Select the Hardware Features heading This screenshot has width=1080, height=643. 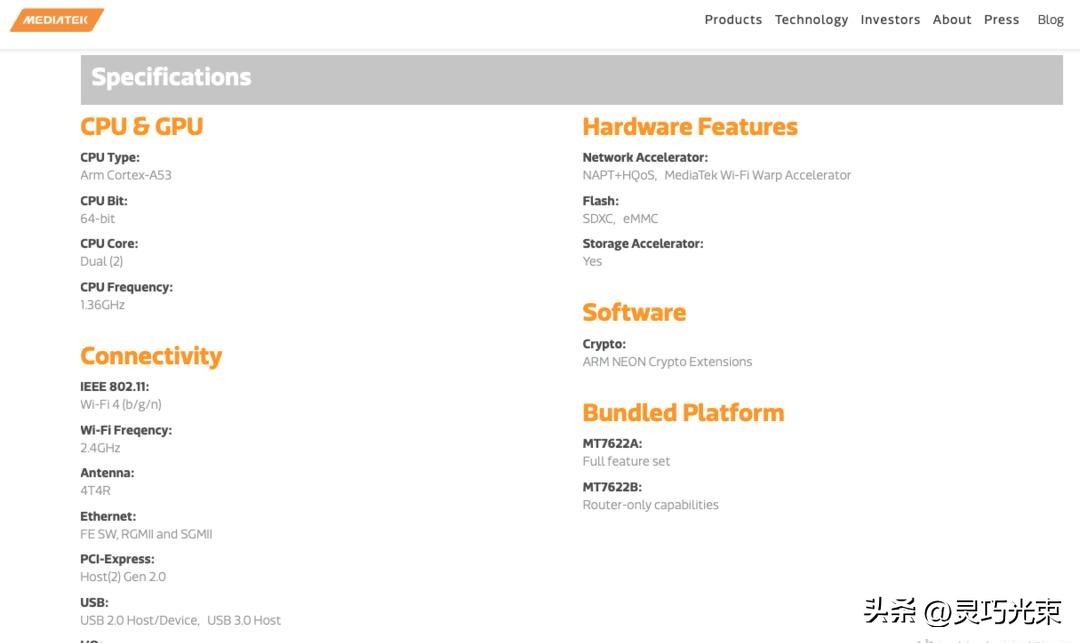pyautogui.click(x=690, y=127)
